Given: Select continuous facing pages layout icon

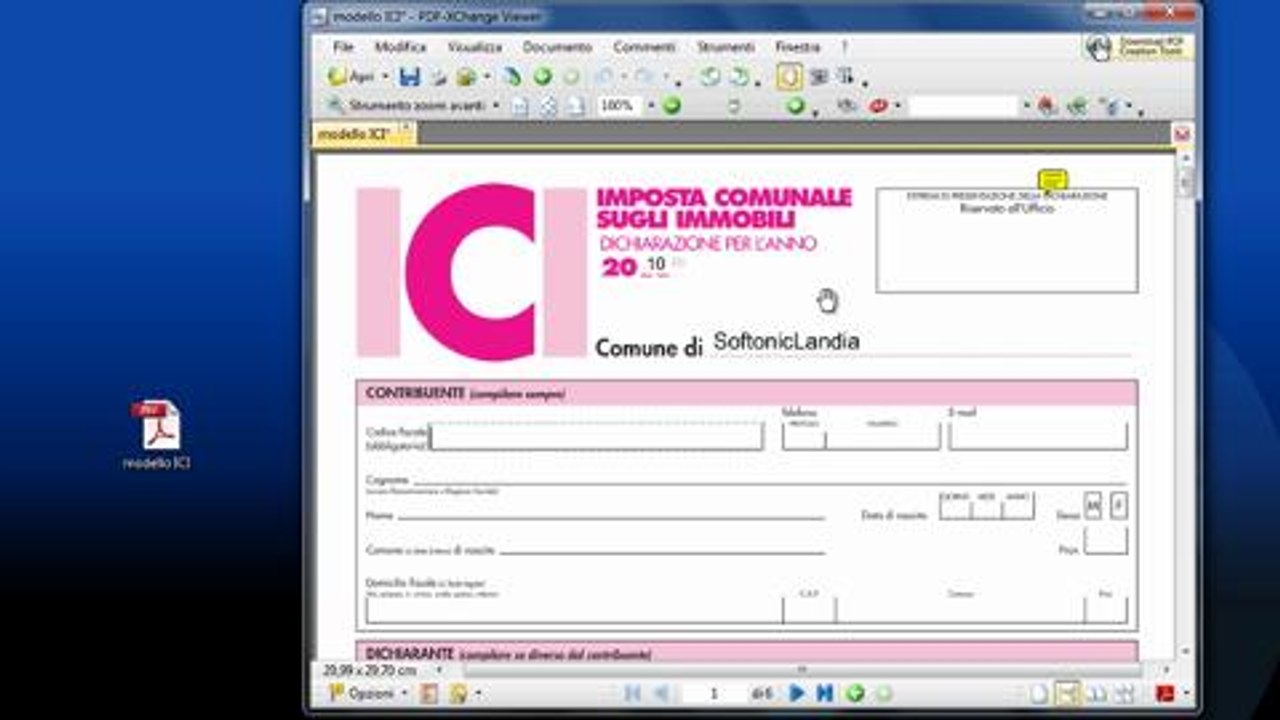Looking at the screenshot, I should (x=1124, y=693).
